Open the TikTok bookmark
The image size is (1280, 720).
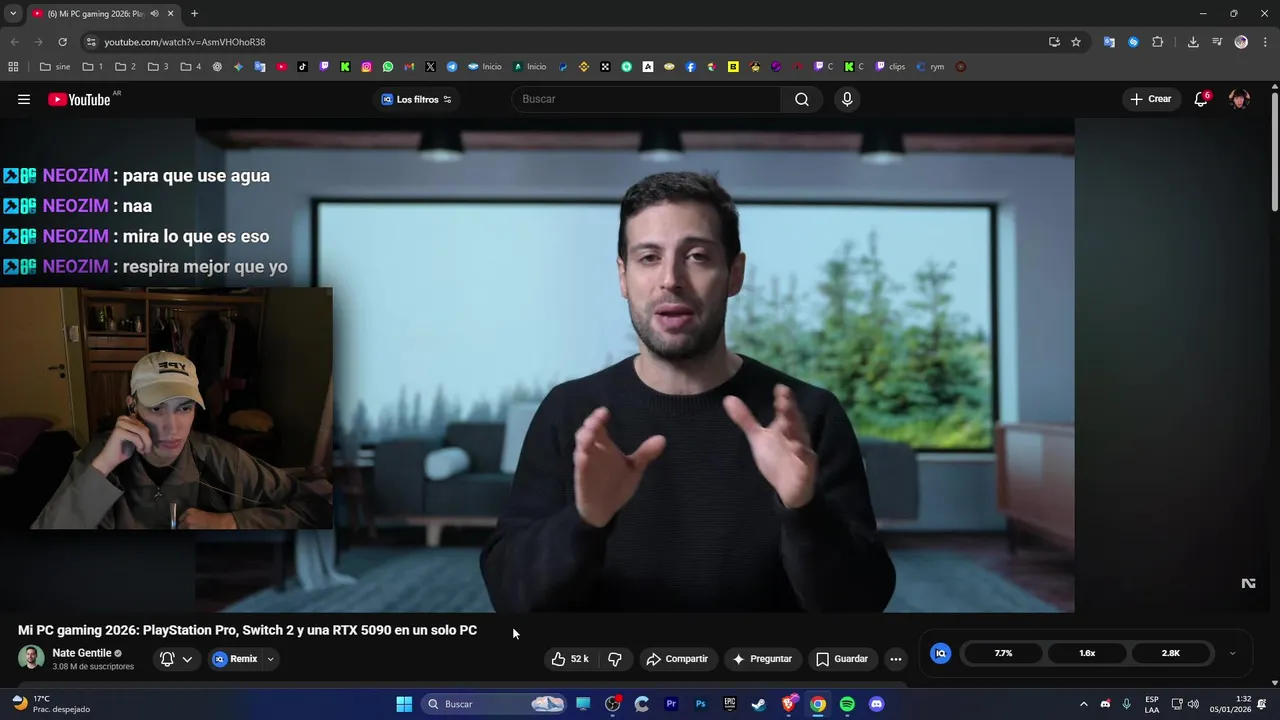point(303,67)
